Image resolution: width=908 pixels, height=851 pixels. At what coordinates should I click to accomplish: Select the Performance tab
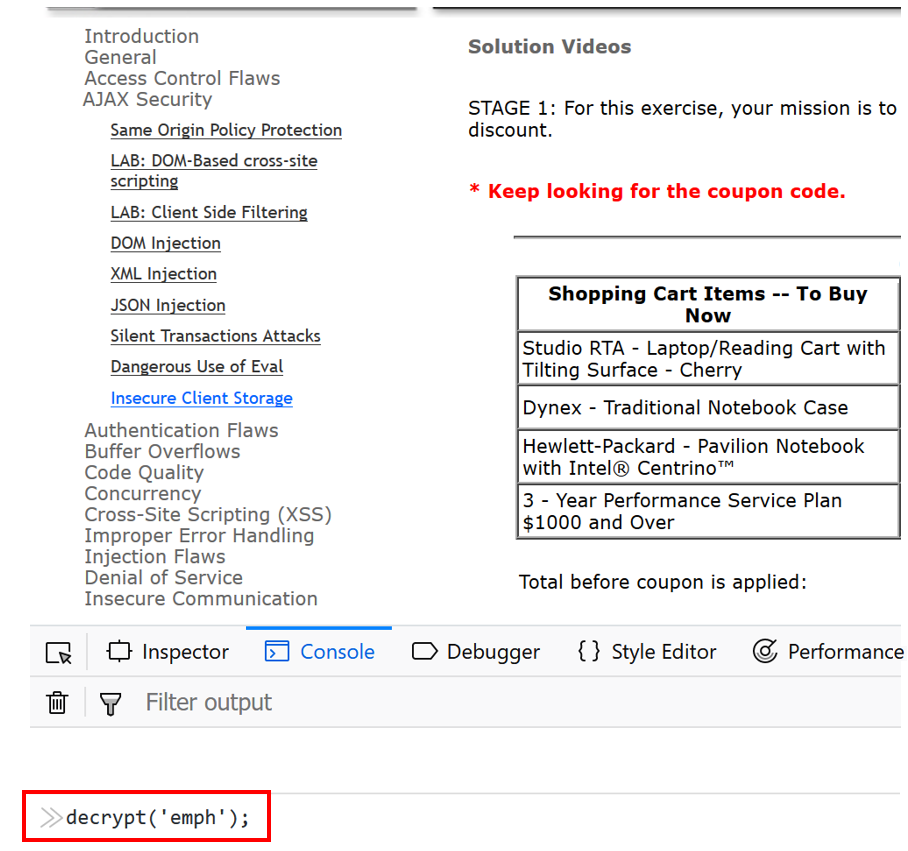[828, 652]
